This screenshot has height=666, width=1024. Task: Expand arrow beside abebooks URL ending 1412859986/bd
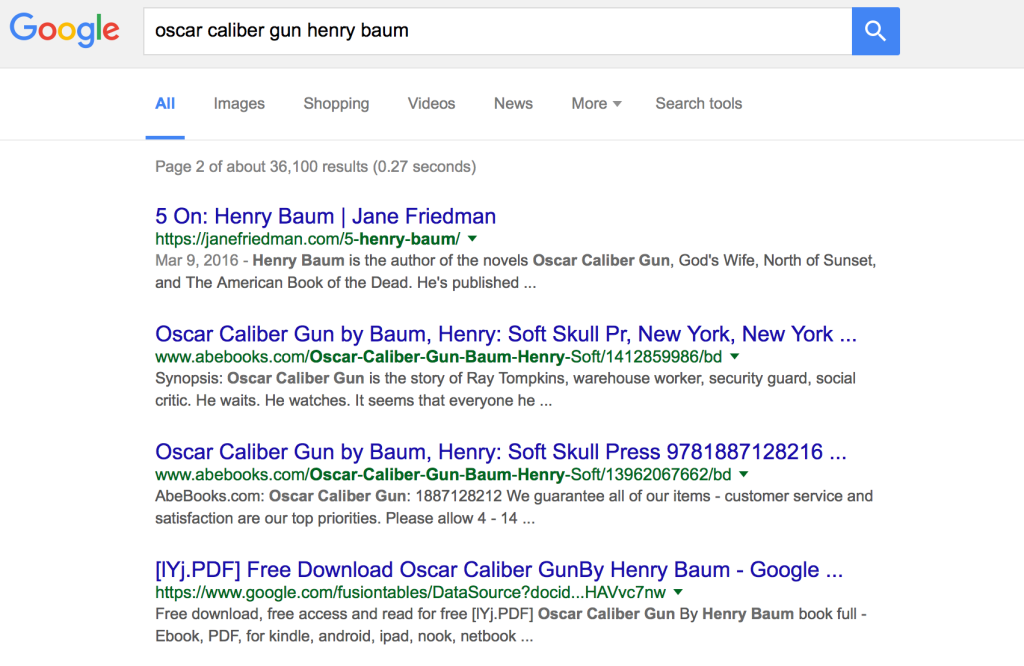click(x=735, y=357)
